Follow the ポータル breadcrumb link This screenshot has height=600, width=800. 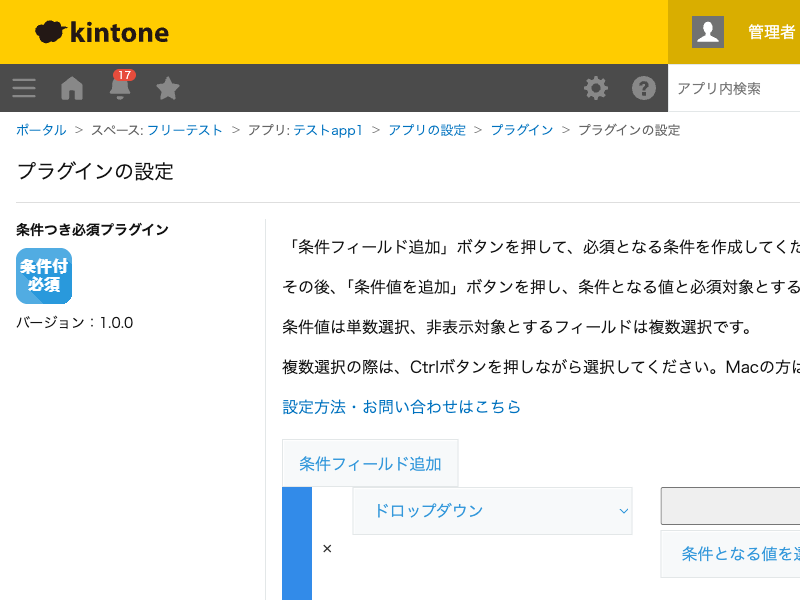(41, 130)
